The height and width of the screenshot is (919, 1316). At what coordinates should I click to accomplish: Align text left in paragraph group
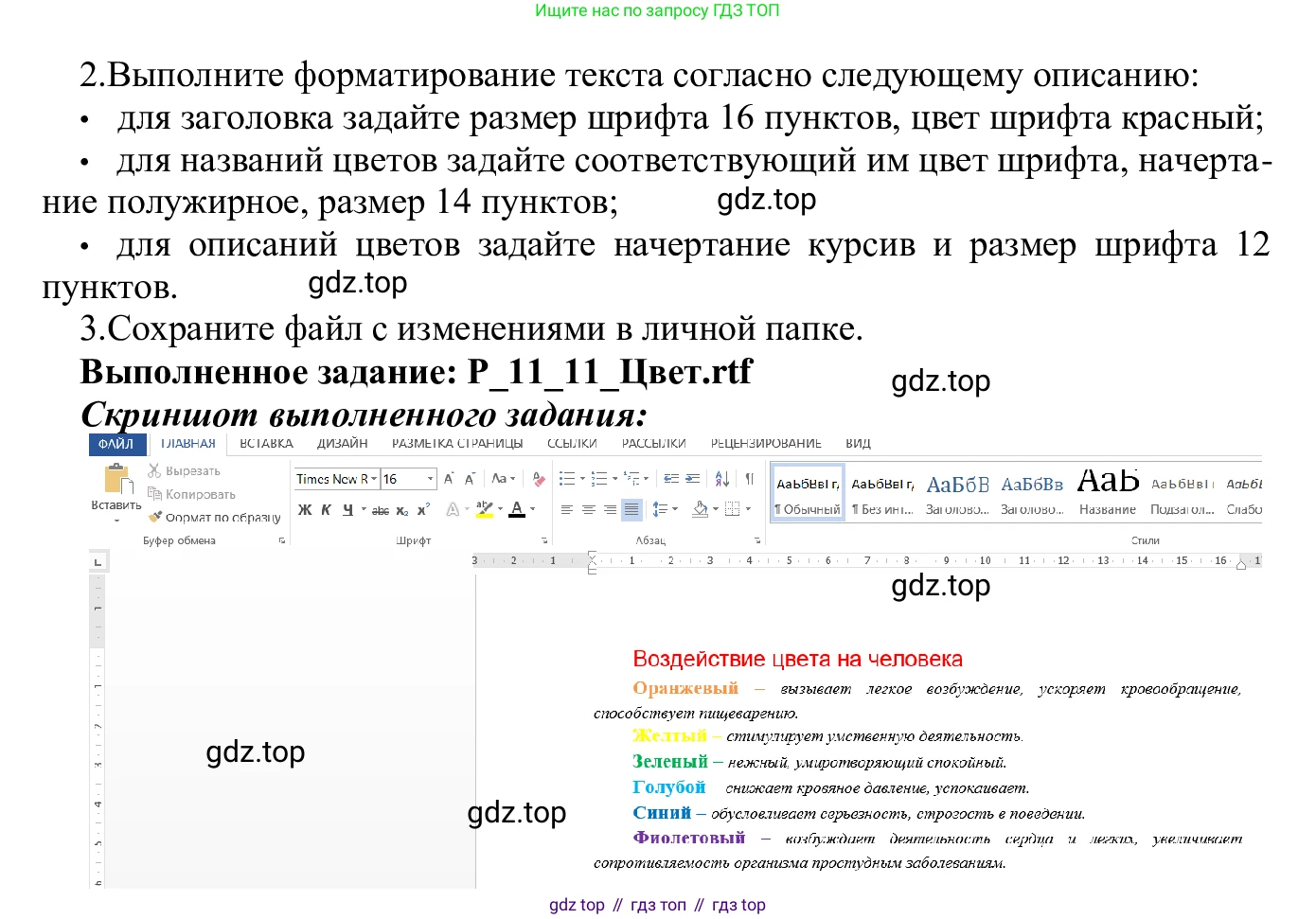[x=567, y=509]
